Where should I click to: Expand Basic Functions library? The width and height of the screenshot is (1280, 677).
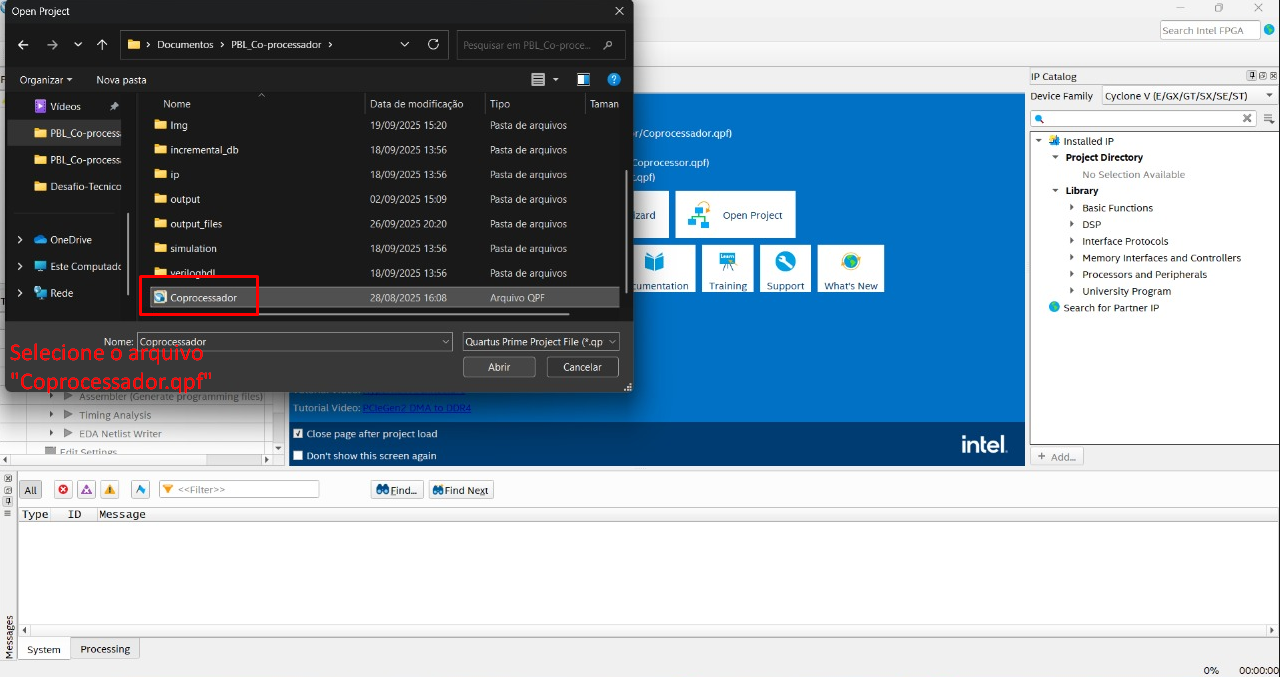[1072, 208]
